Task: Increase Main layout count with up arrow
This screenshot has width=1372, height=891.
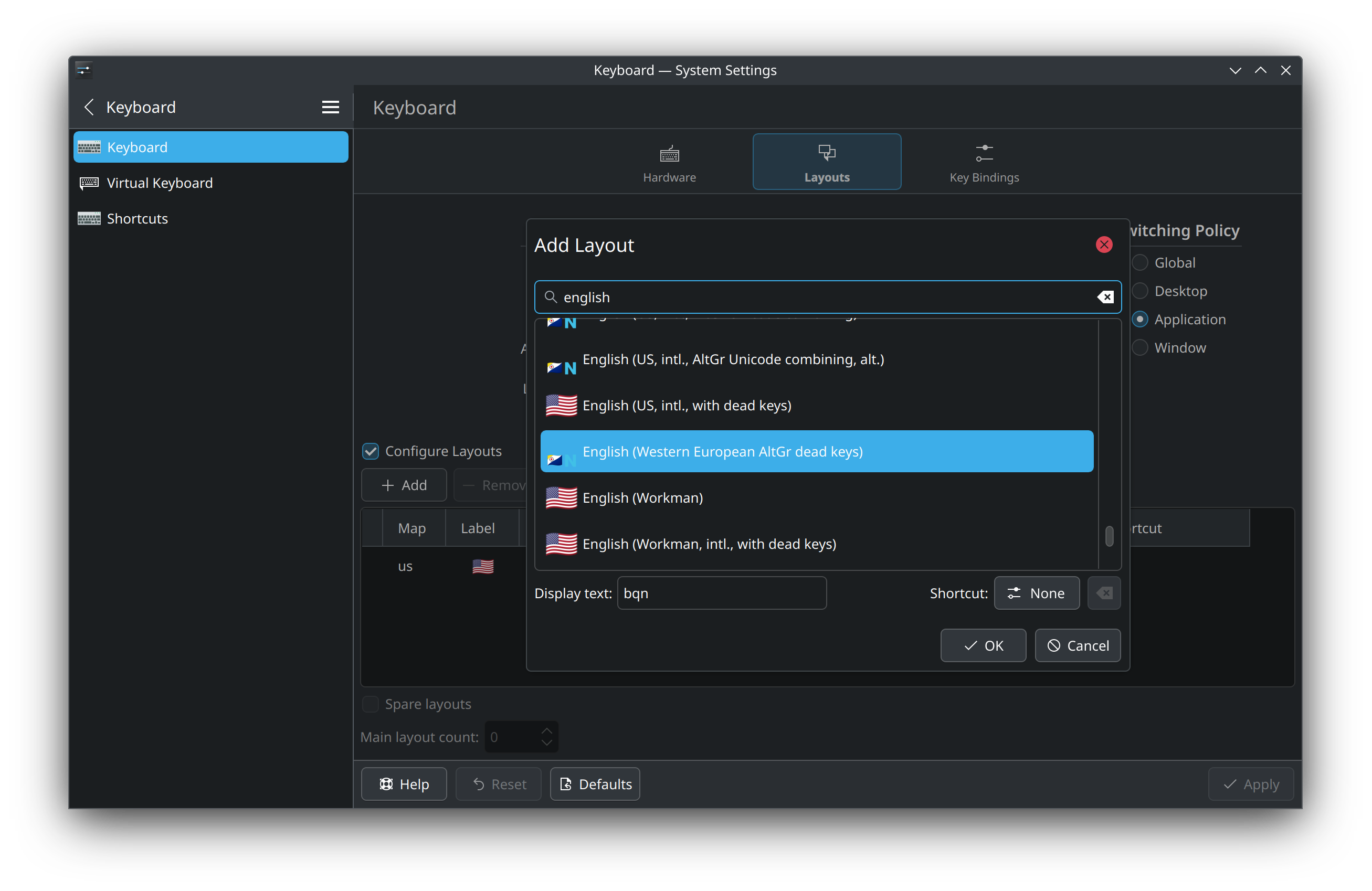Action: (546, 730)
